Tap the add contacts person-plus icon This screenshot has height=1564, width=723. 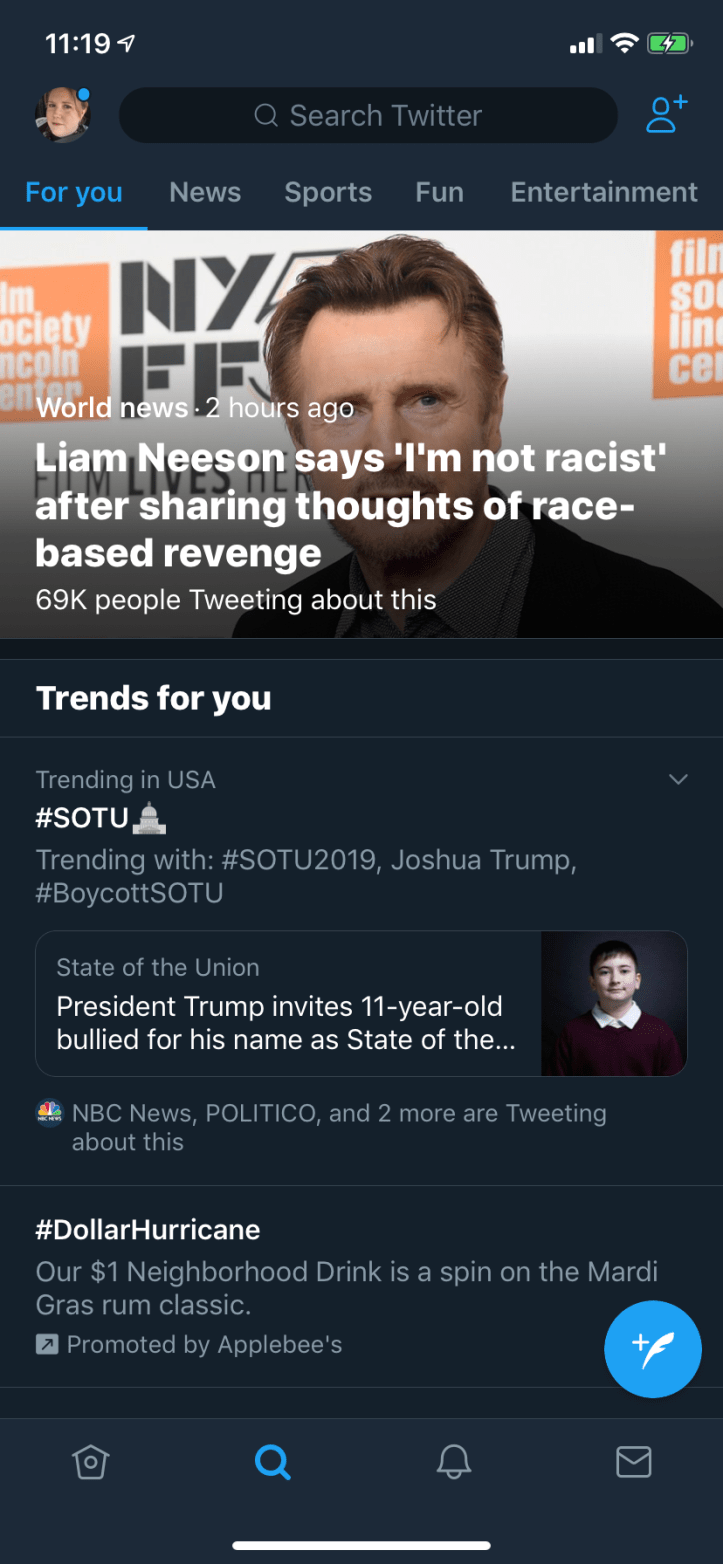click(666, 115)
